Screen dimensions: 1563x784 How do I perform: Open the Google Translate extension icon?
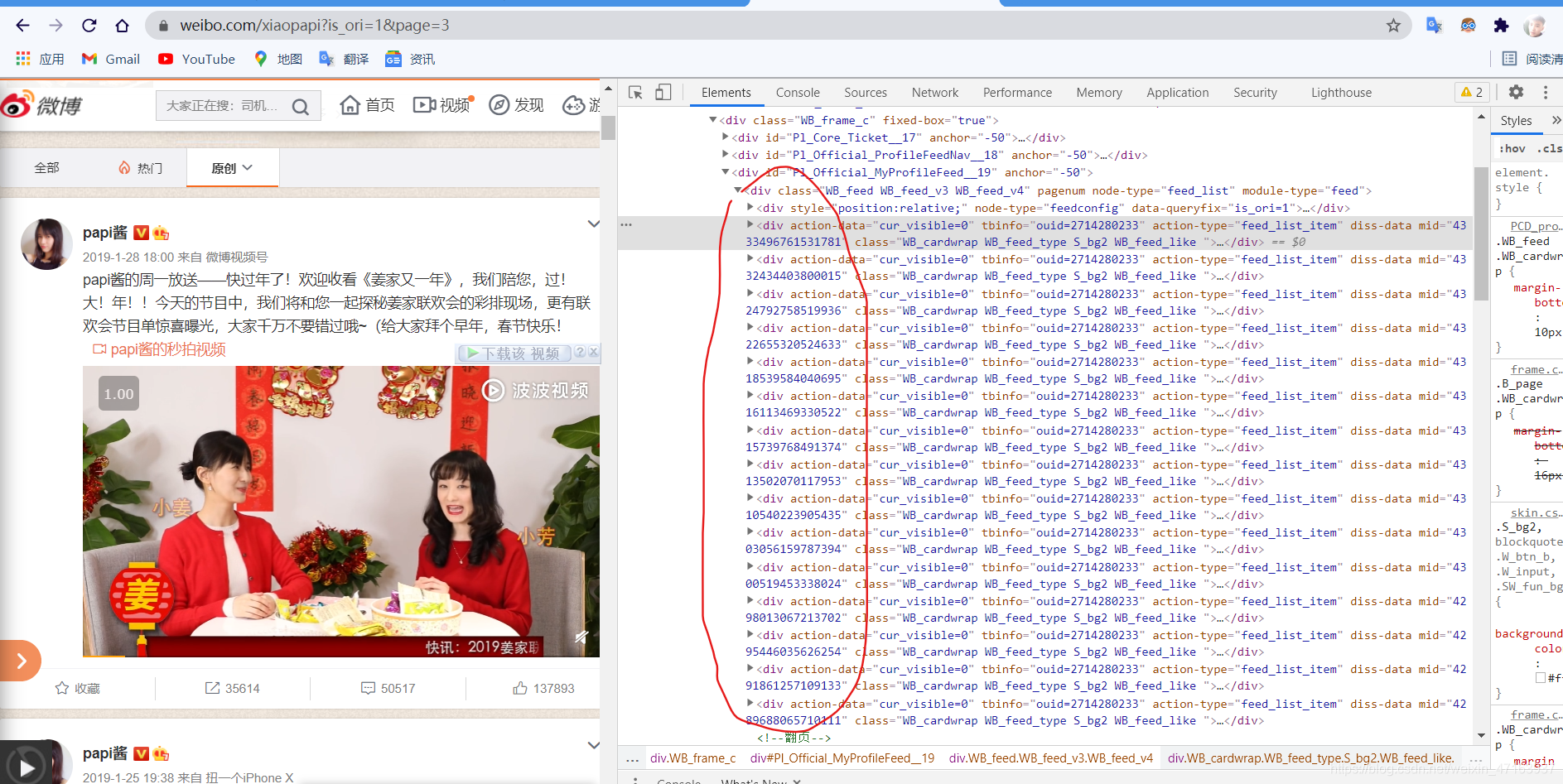[1435, 26]
